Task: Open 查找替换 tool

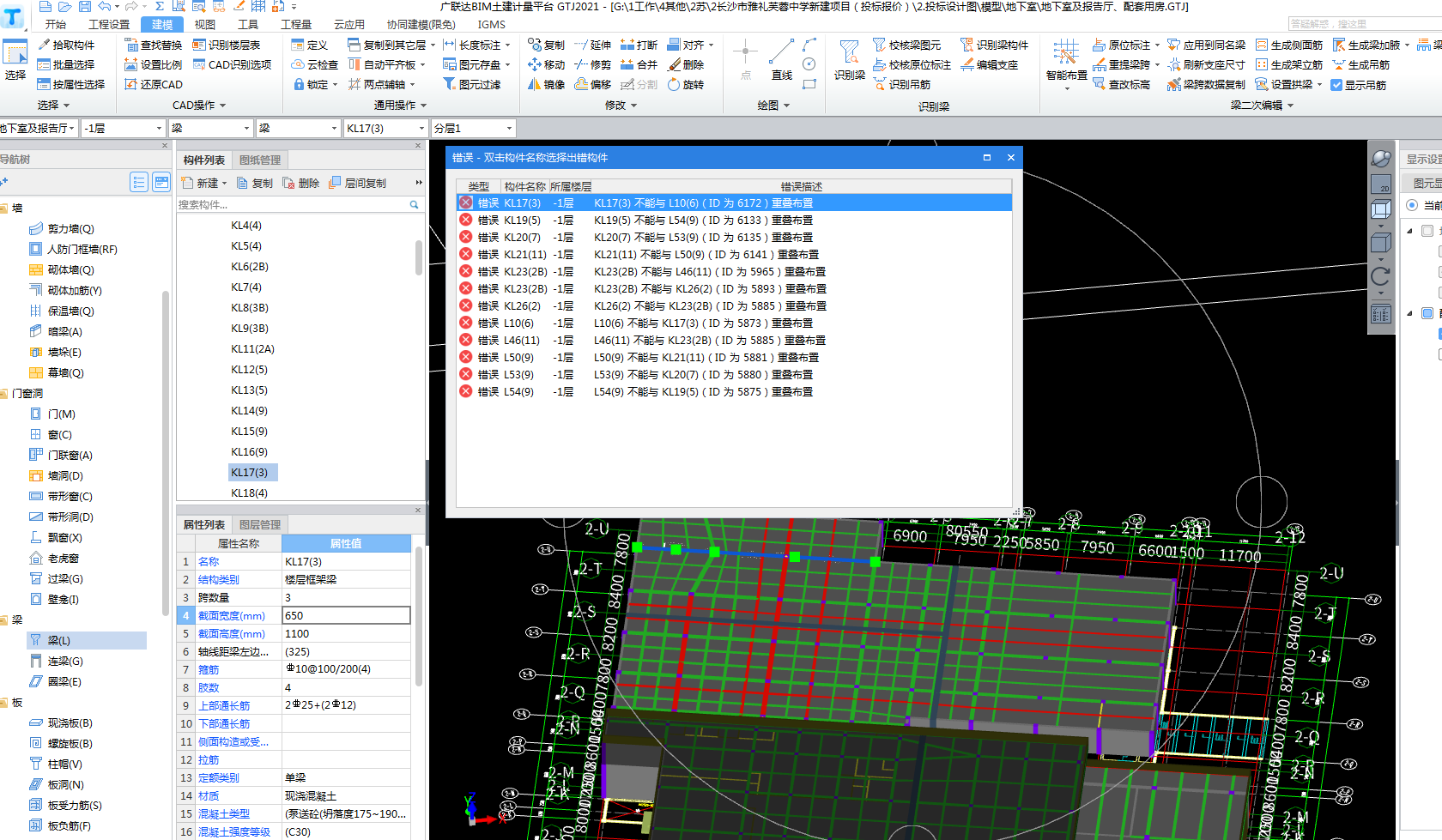Action: 154,45
